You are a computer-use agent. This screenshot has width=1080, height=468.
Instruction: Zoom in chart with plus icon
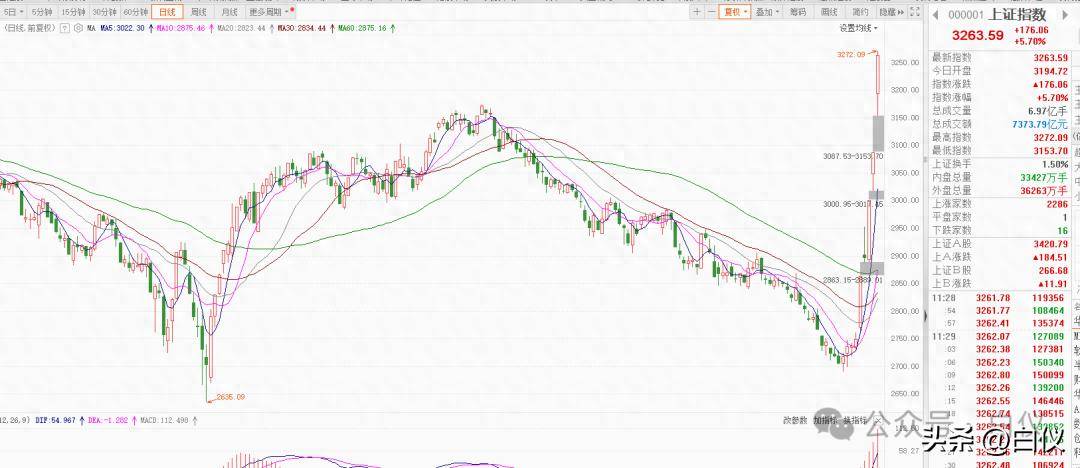pyautogui.click(x=698, y=12)
